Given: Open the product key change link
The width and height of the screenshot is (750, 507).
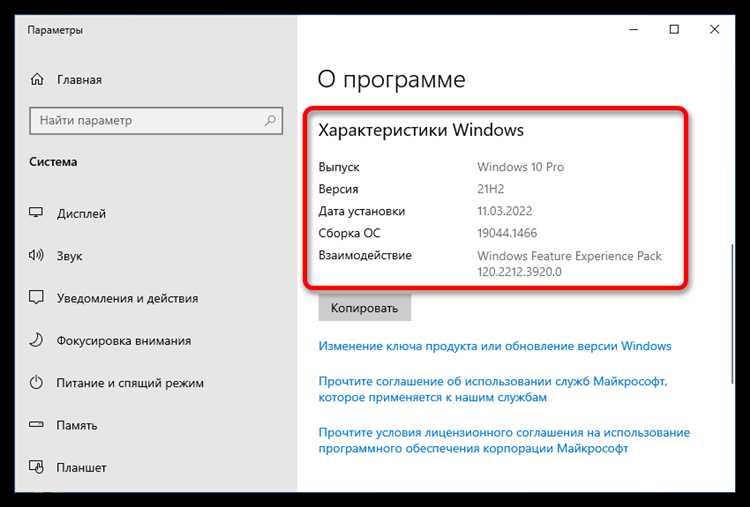Looking at the screenshot, I should point(495,346).
